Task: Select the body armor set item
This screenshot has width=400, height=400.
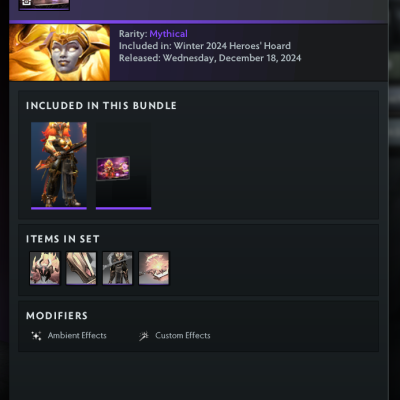Action: pyautogui.click(x=117, y=268)
